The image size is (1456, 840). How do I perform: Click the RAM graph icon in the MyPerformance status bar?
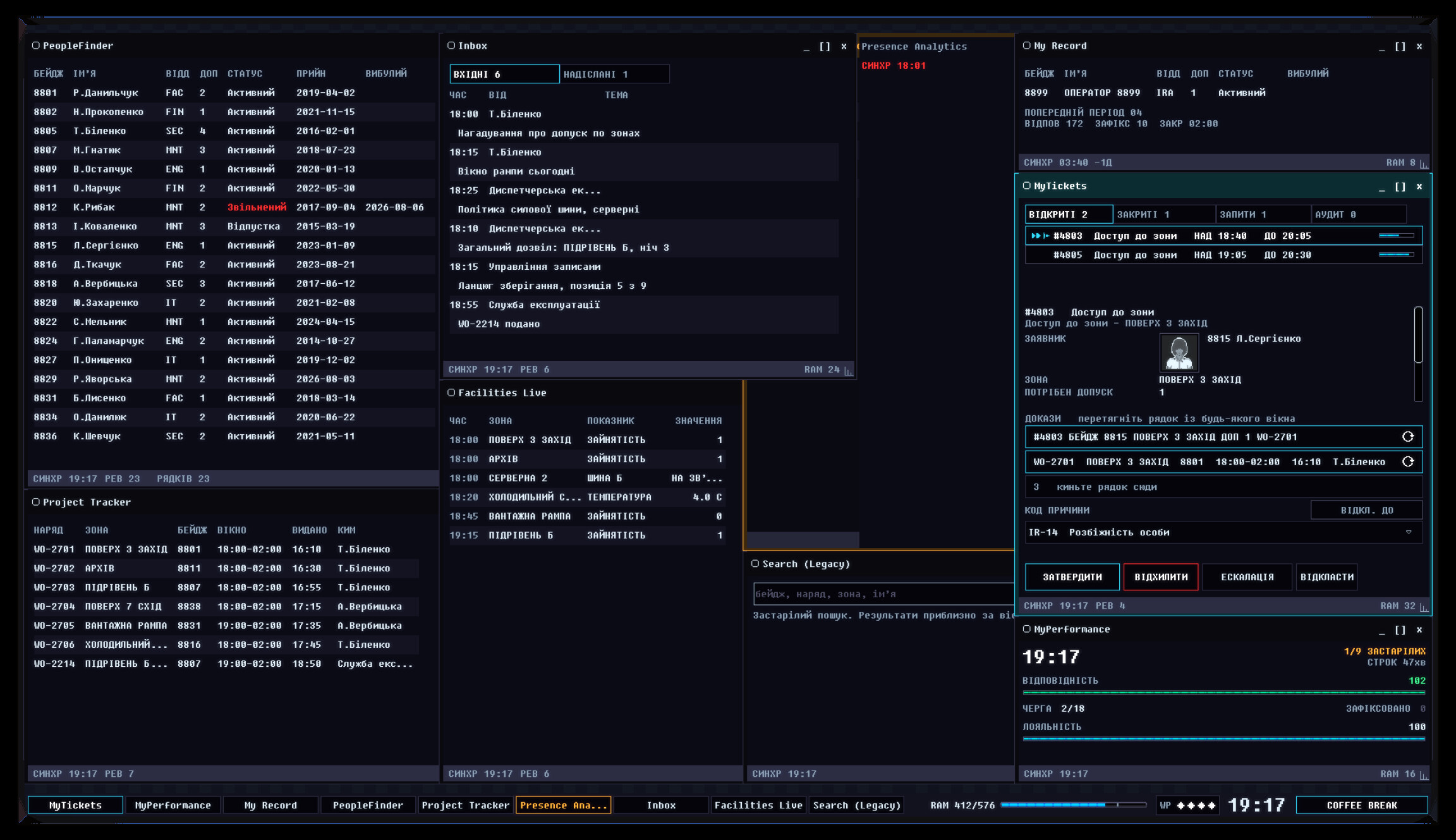(x=1424, y=774)
